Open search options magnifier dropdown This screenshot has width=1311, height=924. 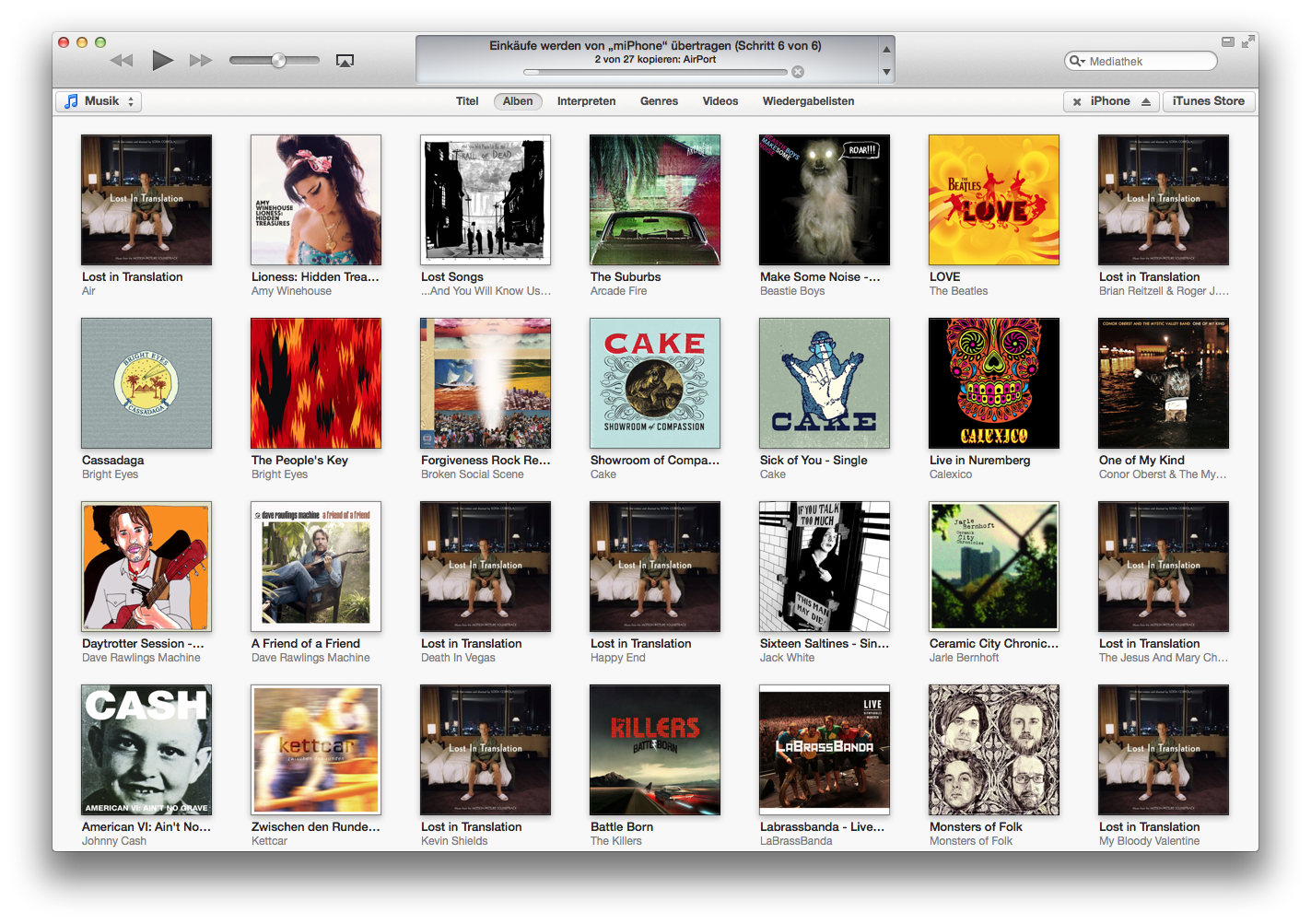point(1077,61)
